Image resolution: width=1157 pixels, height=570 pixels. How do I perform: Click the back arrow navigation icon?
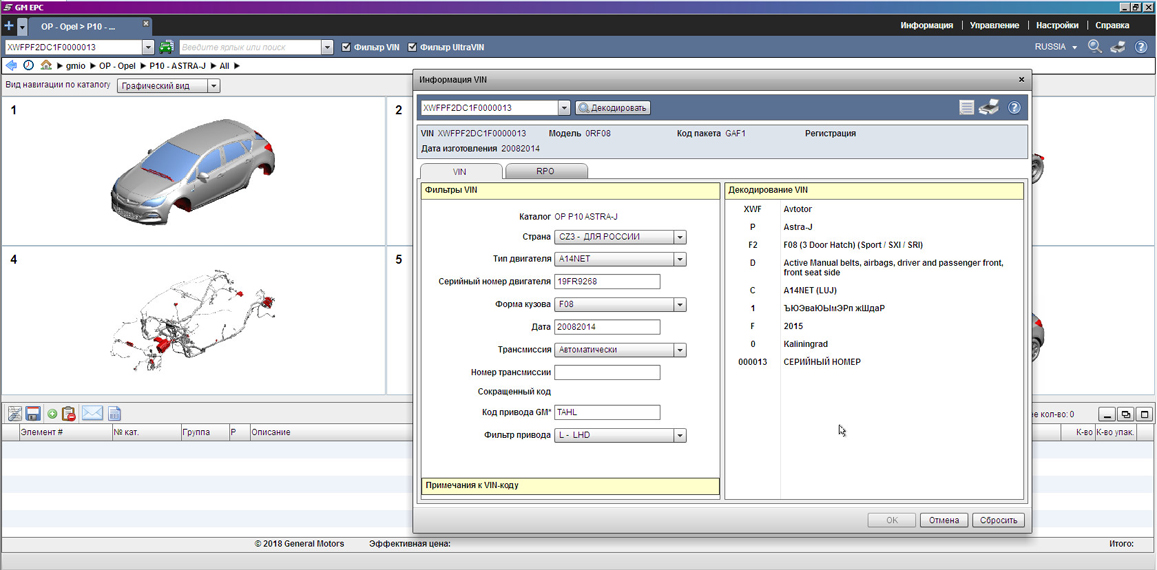click(x=11, y=66)
